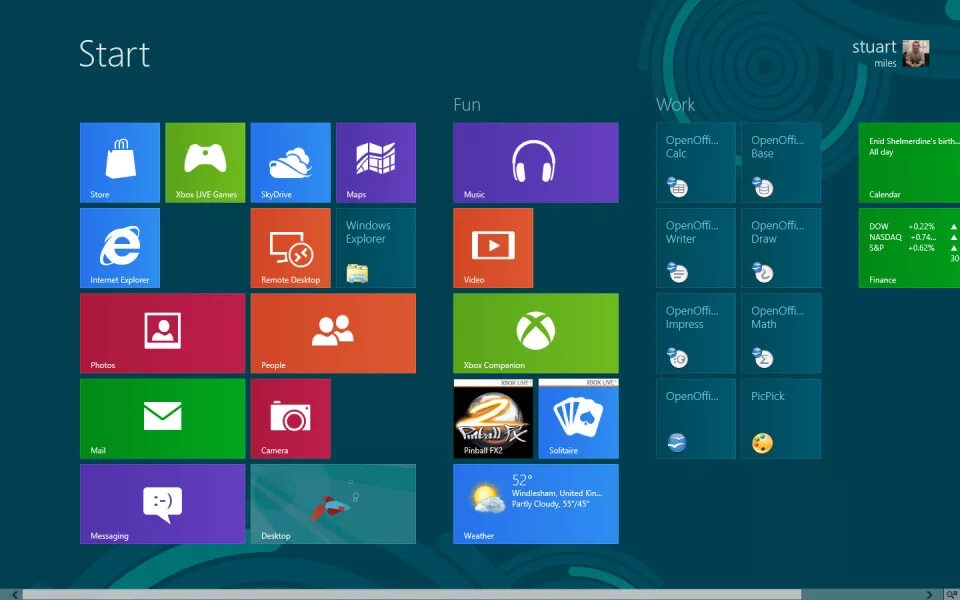Launch Internet Explorer
Screen dimensions: 960x600
tap(119, 247)
